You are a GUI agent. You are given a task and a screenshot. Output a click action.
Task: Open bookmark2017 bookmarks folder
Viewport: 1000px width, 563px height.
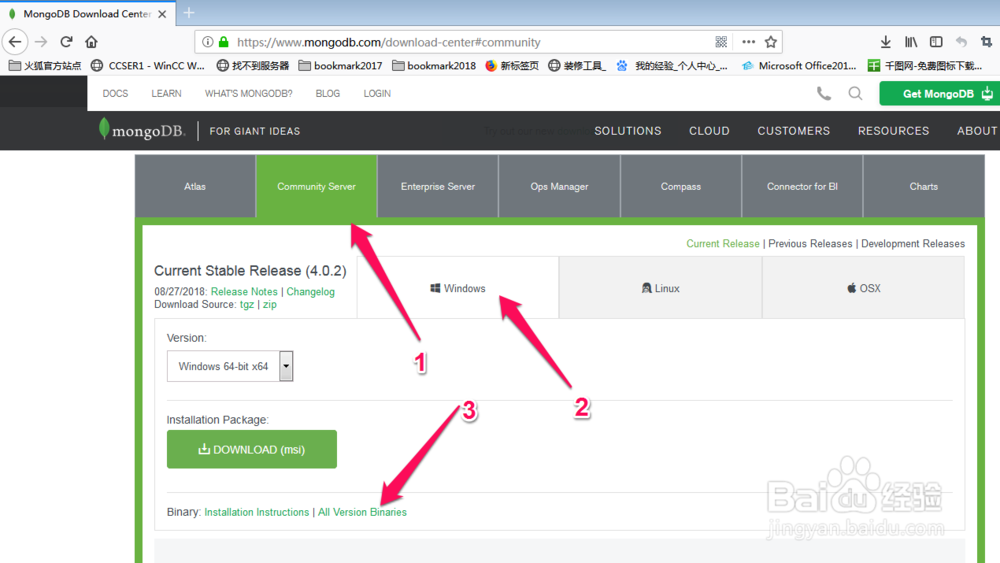[x=341, y=65]
